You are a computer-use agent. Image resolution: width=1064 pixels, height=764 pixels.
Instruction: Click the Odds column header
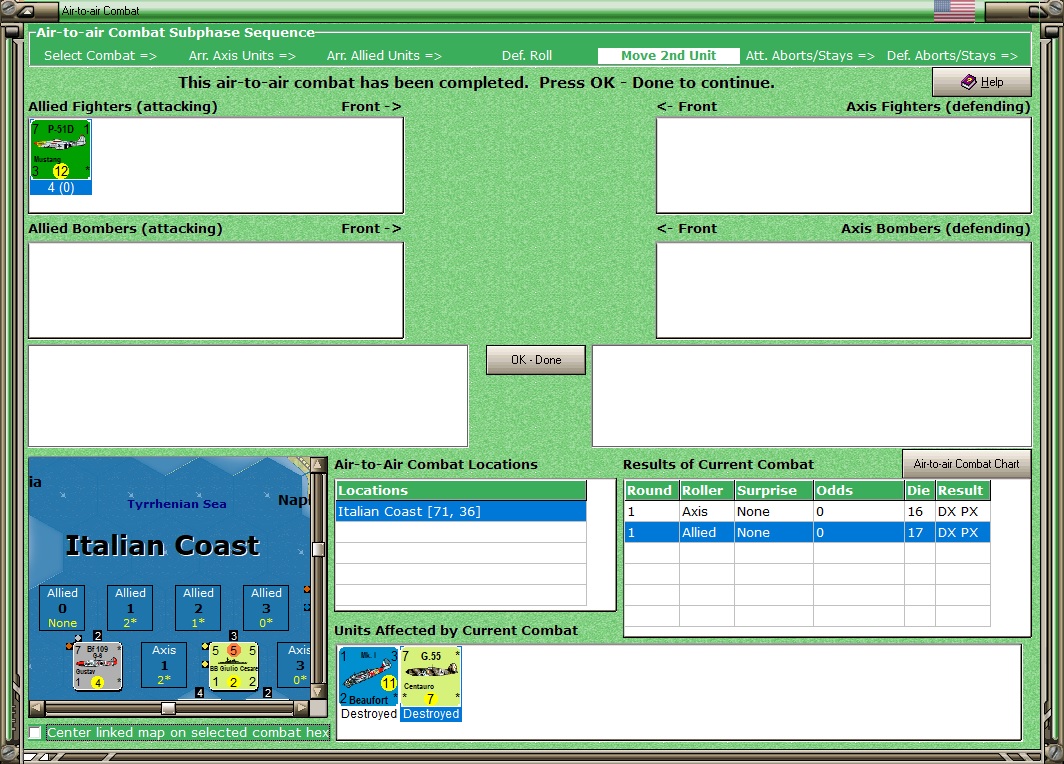(x=858, y=491)
